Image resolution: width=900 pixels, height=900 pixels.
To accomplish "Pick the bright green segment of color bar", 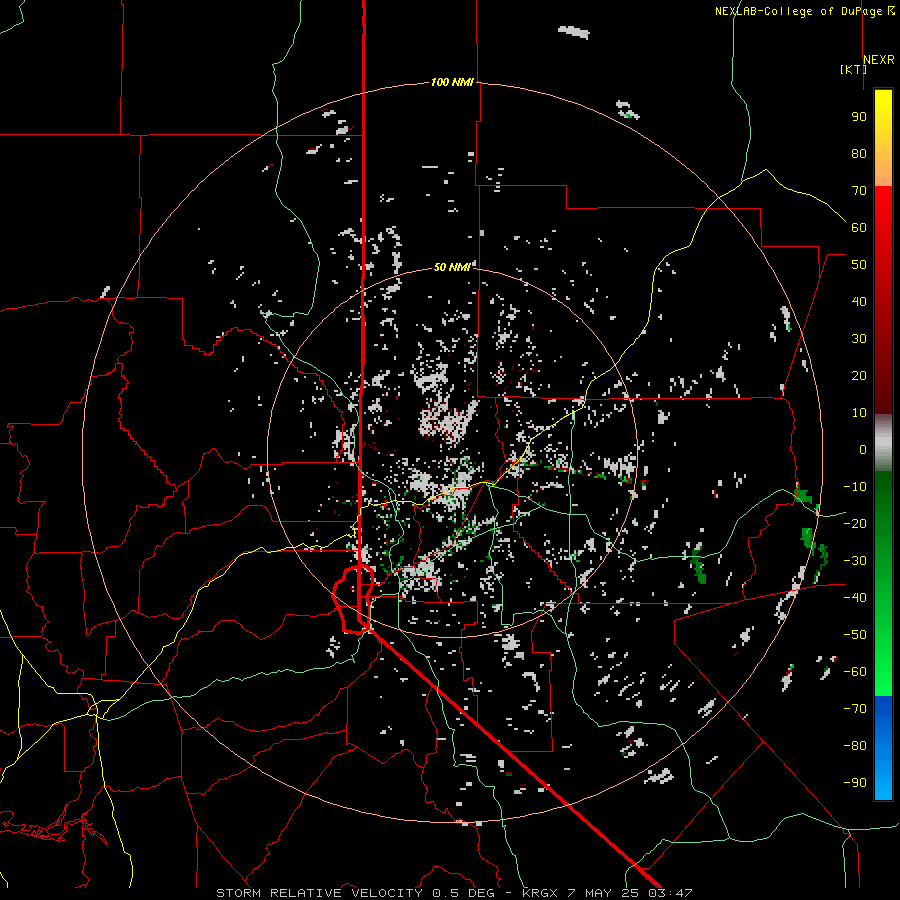I will click(x=883, y=660).
